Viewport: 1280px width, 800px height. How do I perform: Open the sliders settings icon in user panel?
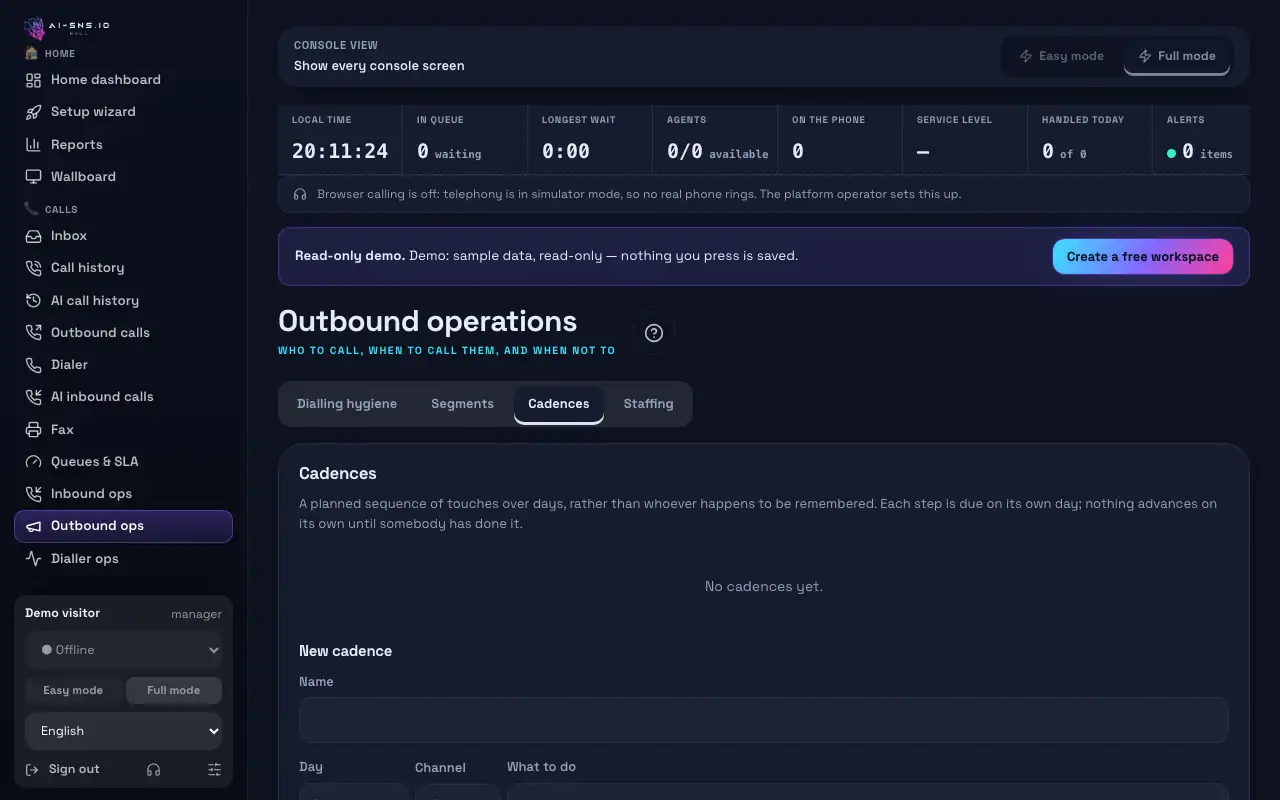pos(214,770)
